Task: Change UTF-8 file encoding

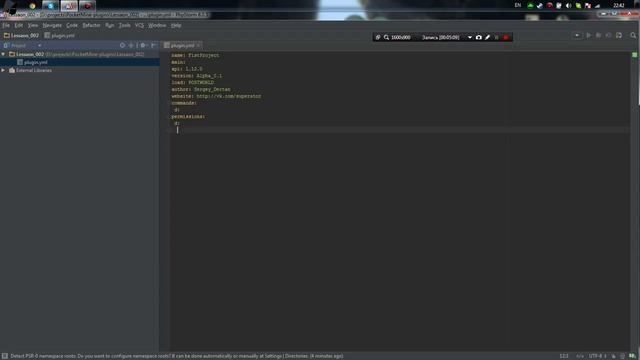Action: [597, 356]
